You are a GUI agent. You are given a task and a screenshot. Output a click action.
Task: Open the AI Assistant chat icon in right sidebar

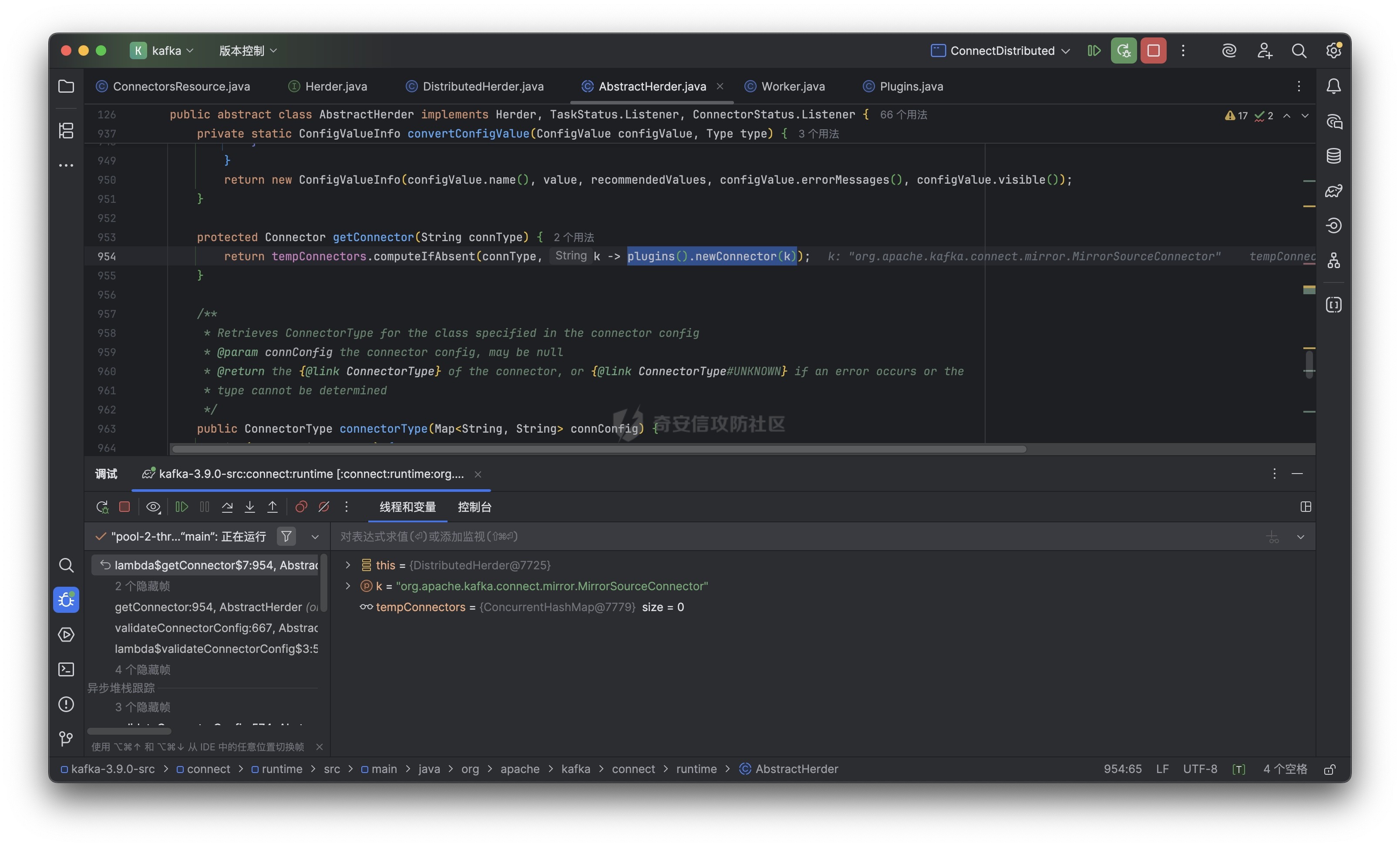(x=1333, y=121)
